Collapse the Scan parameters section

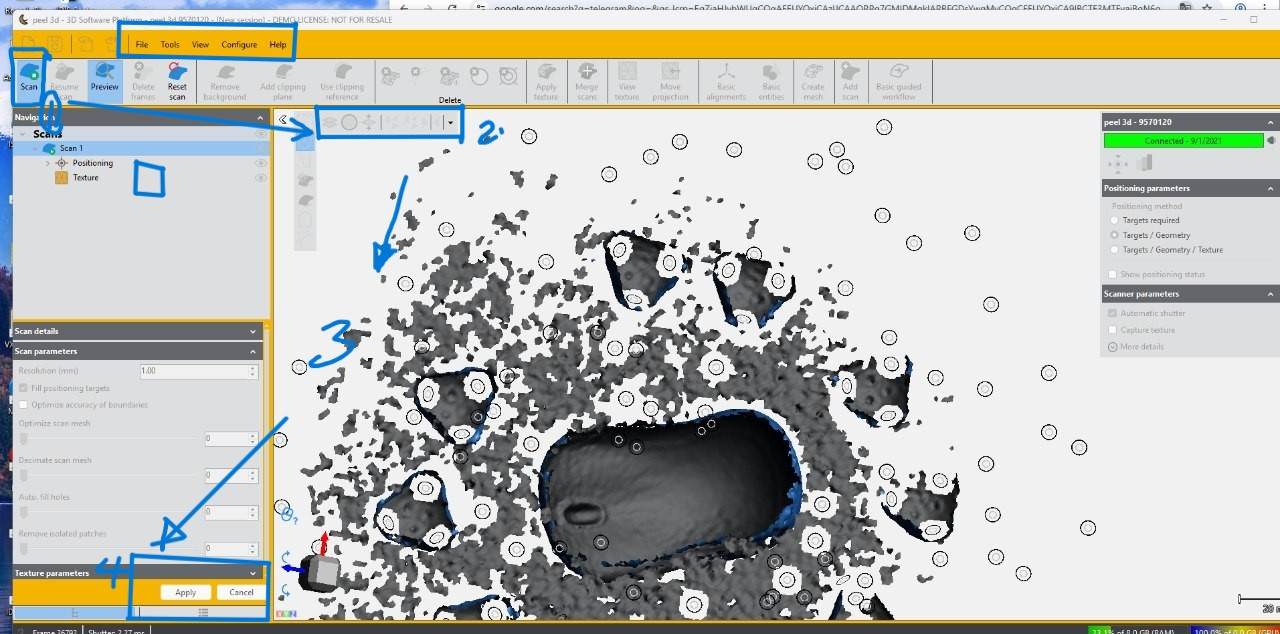tap(254, 351)
